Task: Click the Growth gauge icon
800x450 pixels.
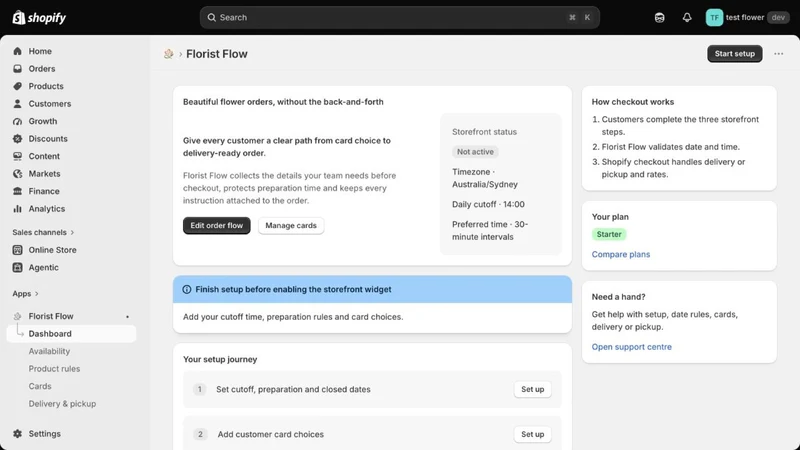Action: pos(17,121)
